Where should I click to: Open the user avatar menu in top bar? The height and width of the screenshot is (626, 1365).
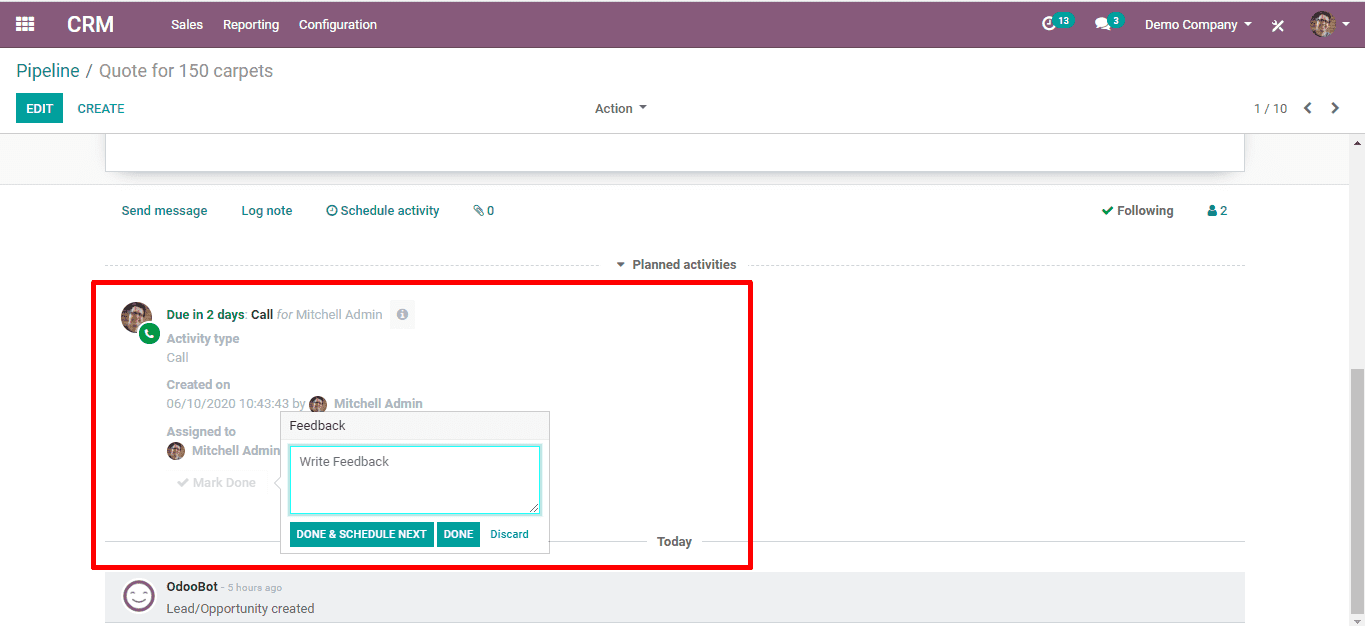click(x=1330, y=24)
